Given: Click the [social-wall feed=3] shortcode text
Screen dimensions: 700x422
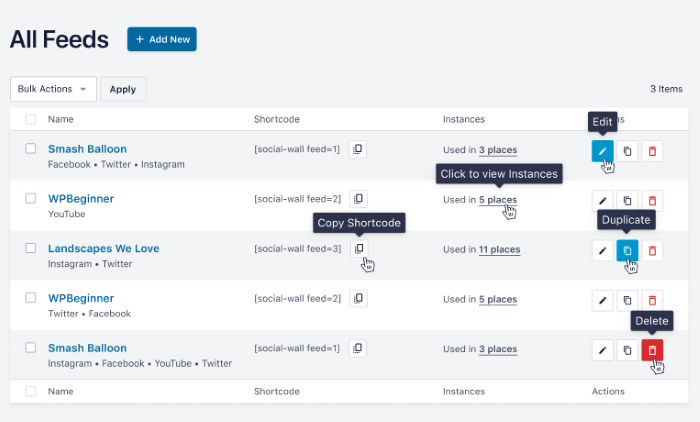Looking at the screenshot, I should pos(298,249).
